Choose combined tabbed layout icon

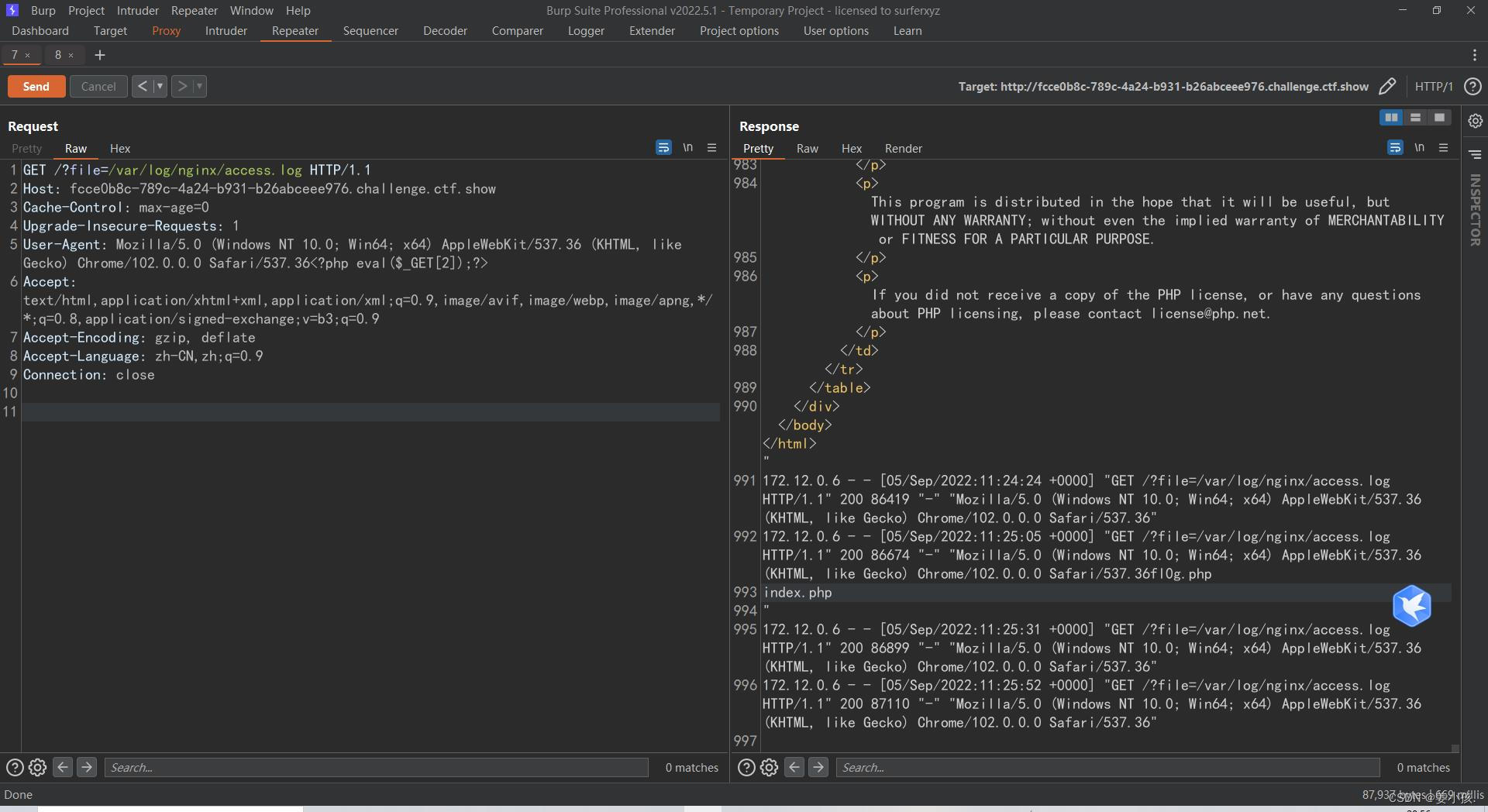tap(1439, 117)
